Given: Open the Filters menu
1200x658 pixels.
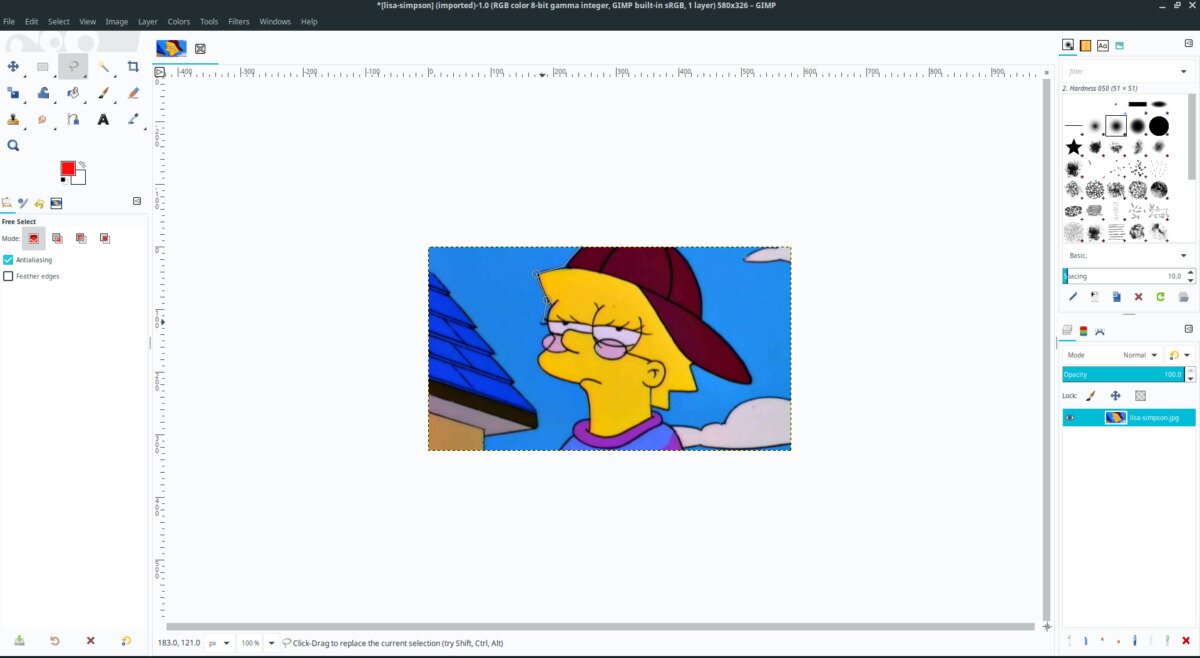Looking at the screenshot, I should click(x=239, y=21).
